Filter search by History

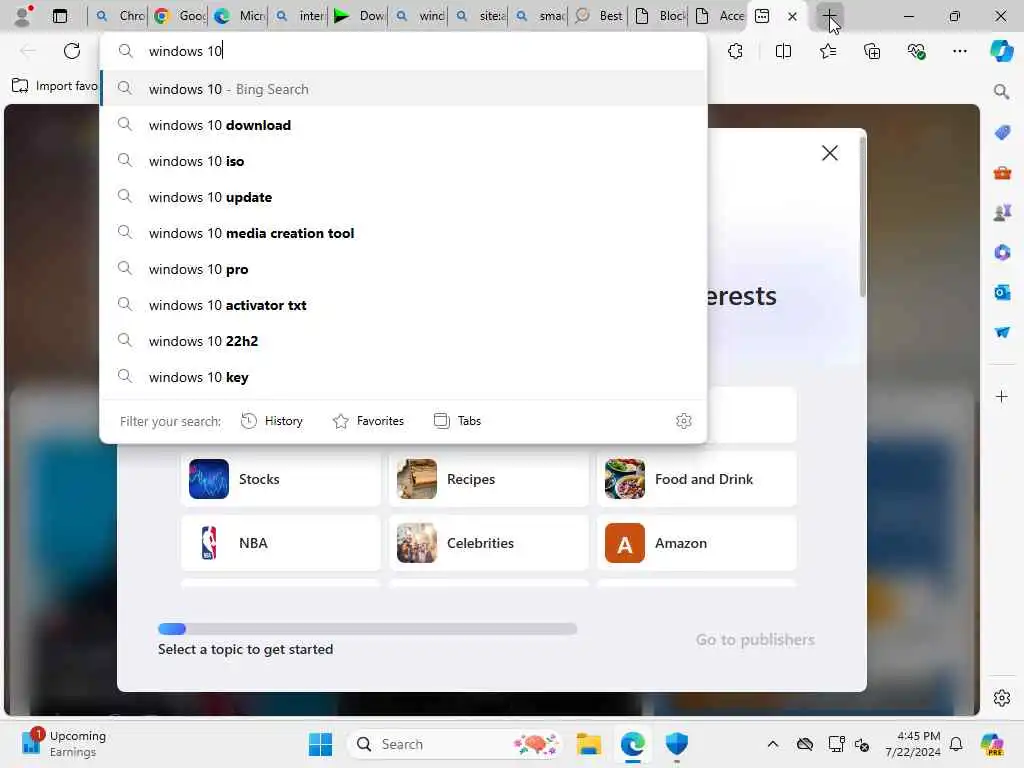point(272,421)
